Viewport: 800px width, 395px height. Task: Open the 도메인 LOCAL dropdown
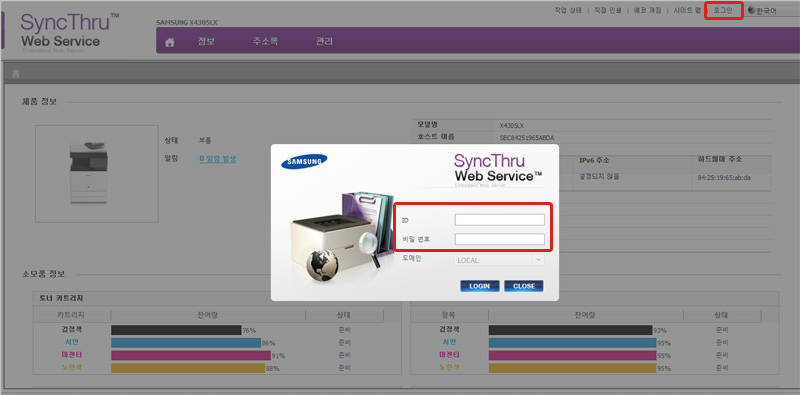(499, 260)
